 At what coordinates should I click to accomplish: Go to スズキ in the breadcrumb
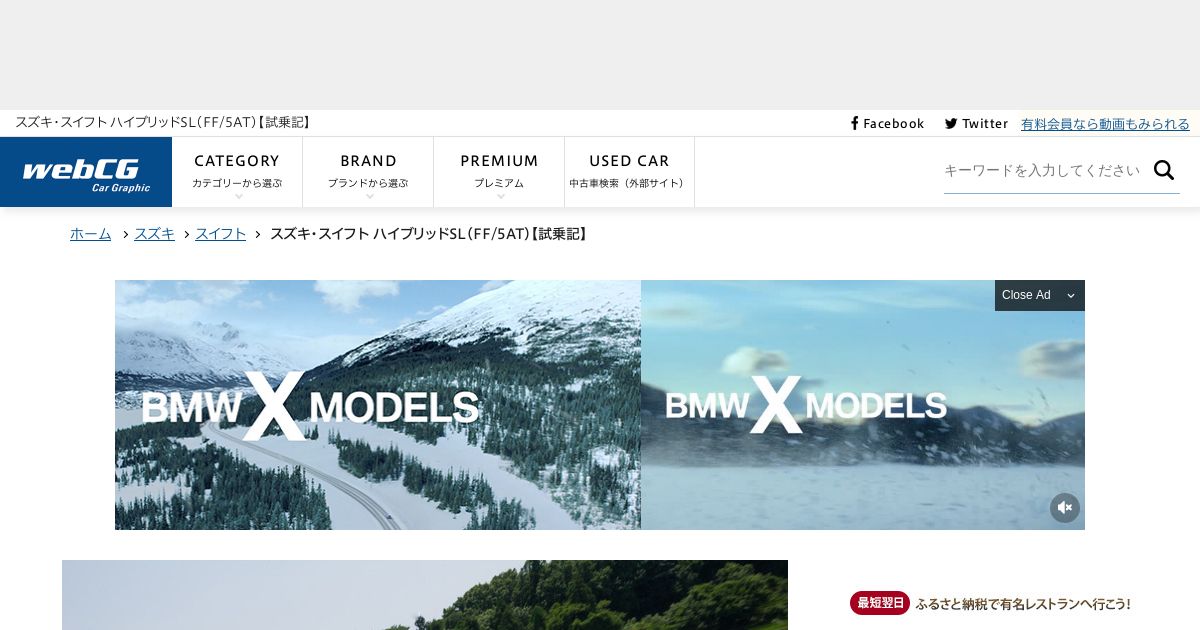[x=154, y=234]
